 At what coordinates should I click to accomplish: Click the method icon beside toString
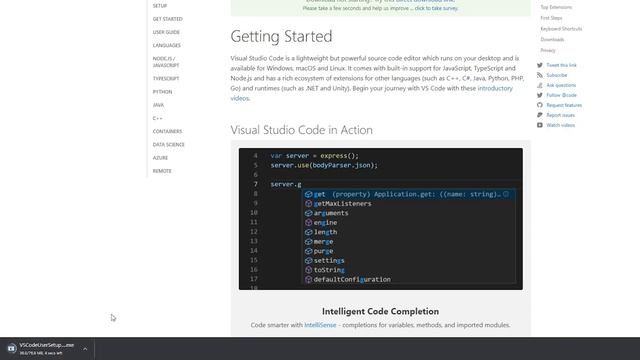pos(309,270)
